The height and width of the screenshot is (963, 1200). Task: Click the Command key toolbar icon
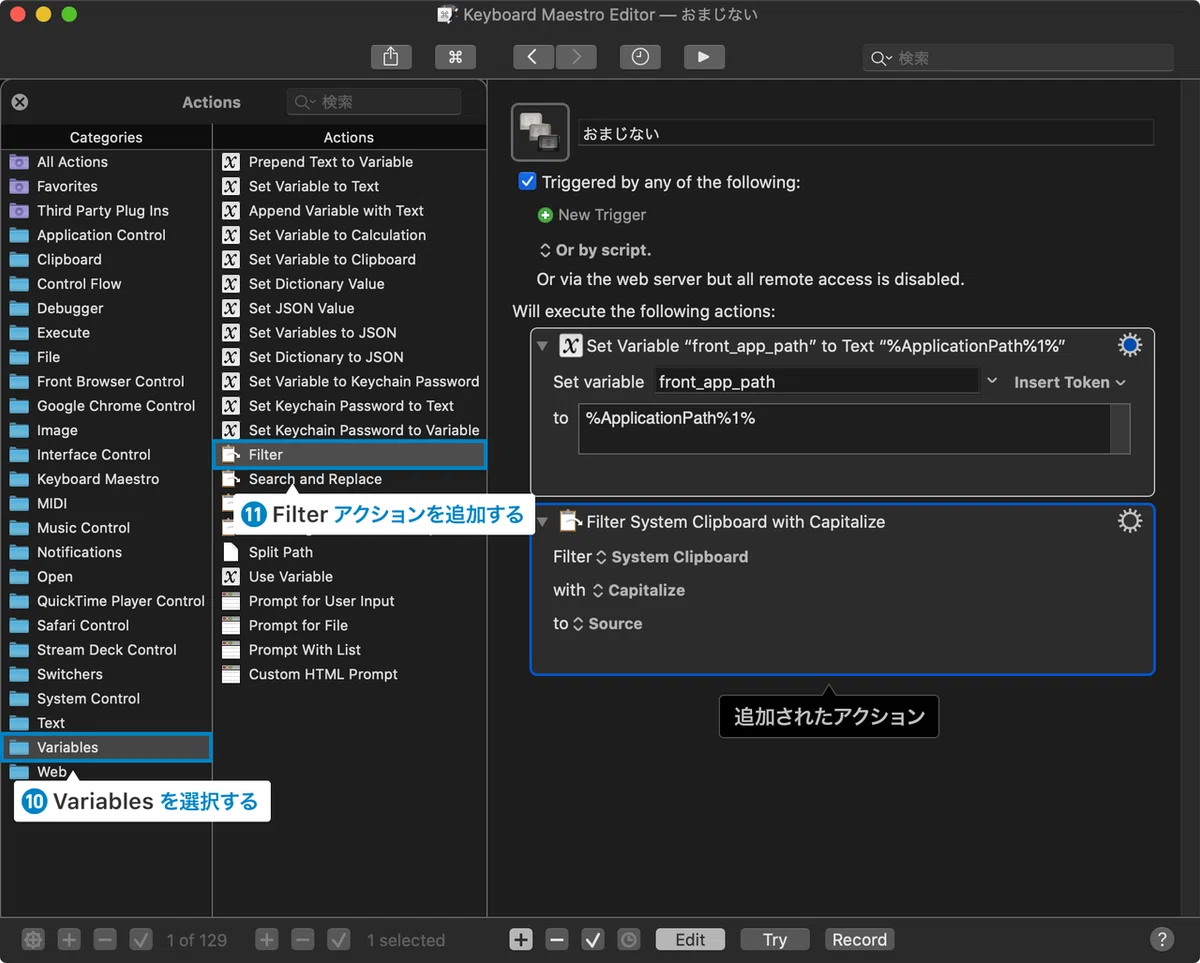[455, 57]
